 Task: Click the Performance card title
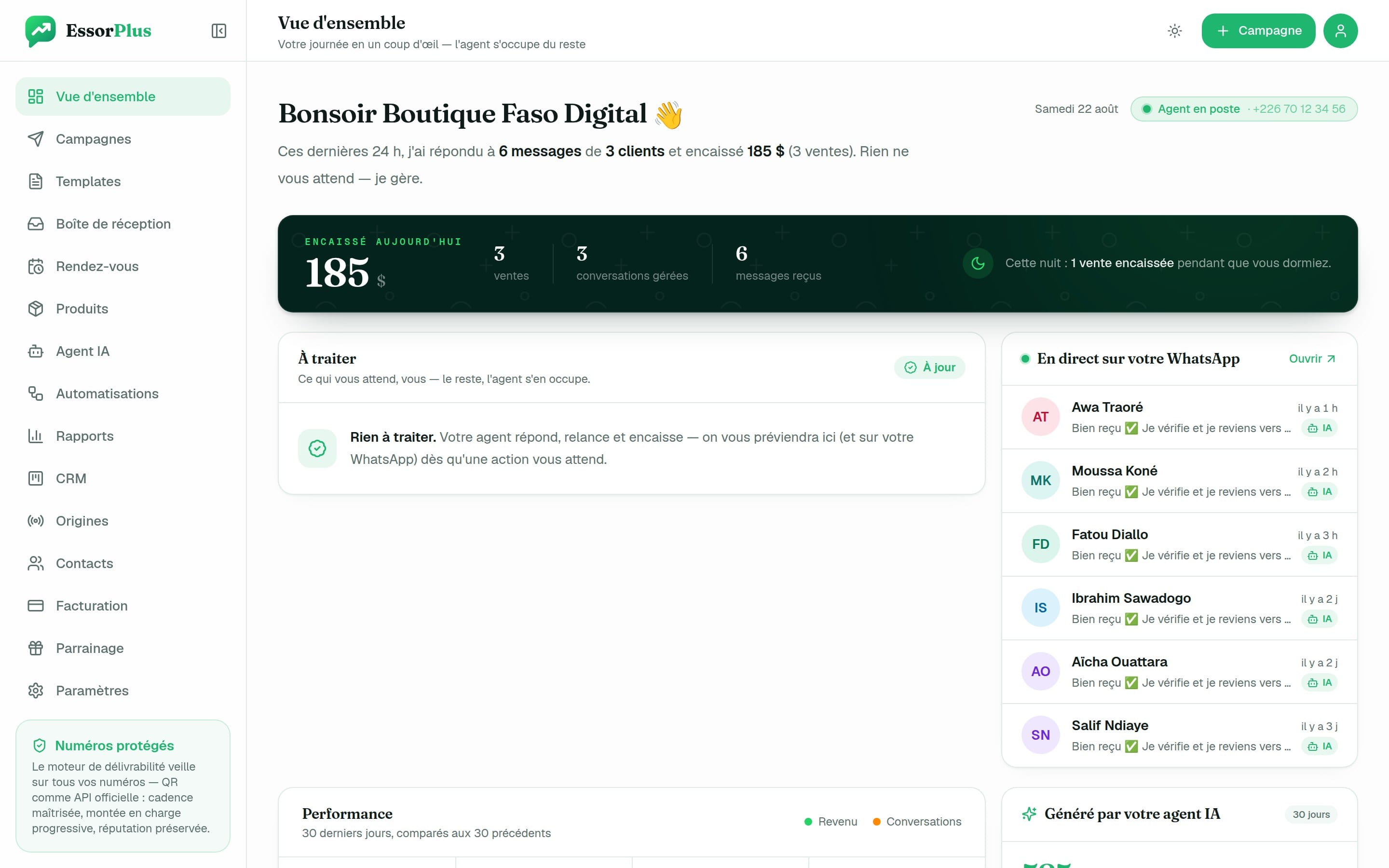pyautogui.click(x=347, y=814)
